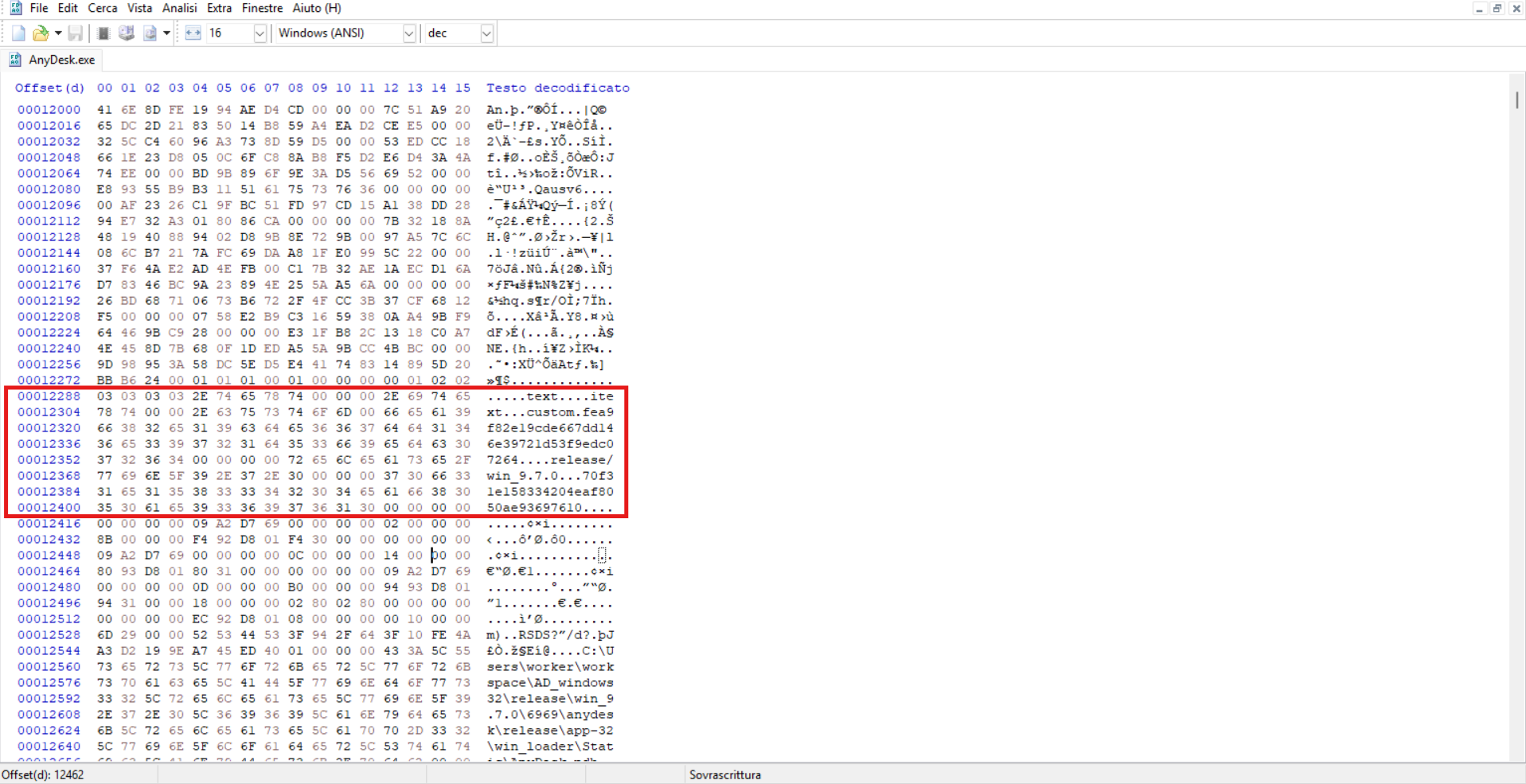Click the bytes-per-row width arrows icon

[193, 33]
